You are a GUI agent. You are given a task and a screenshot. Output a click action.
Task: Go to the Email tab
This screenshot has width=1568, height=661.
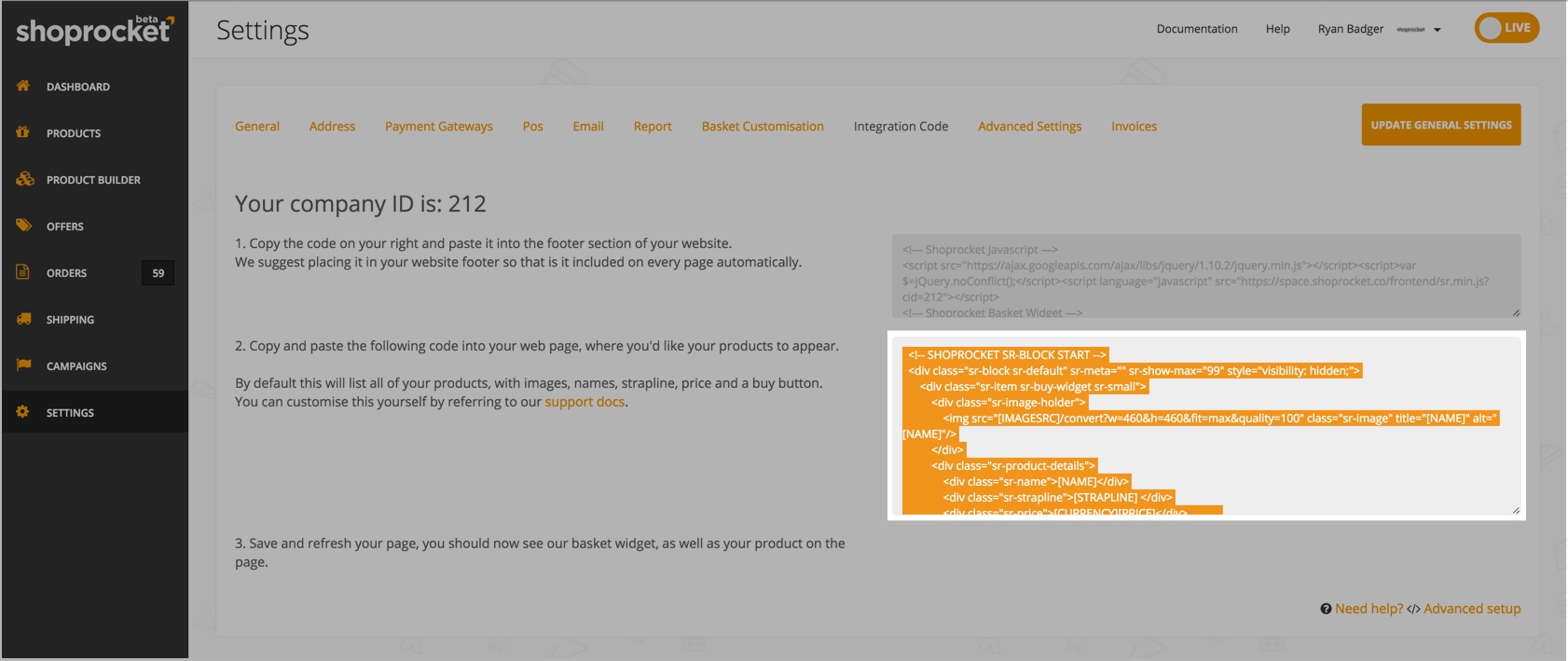tap(588, 126)
